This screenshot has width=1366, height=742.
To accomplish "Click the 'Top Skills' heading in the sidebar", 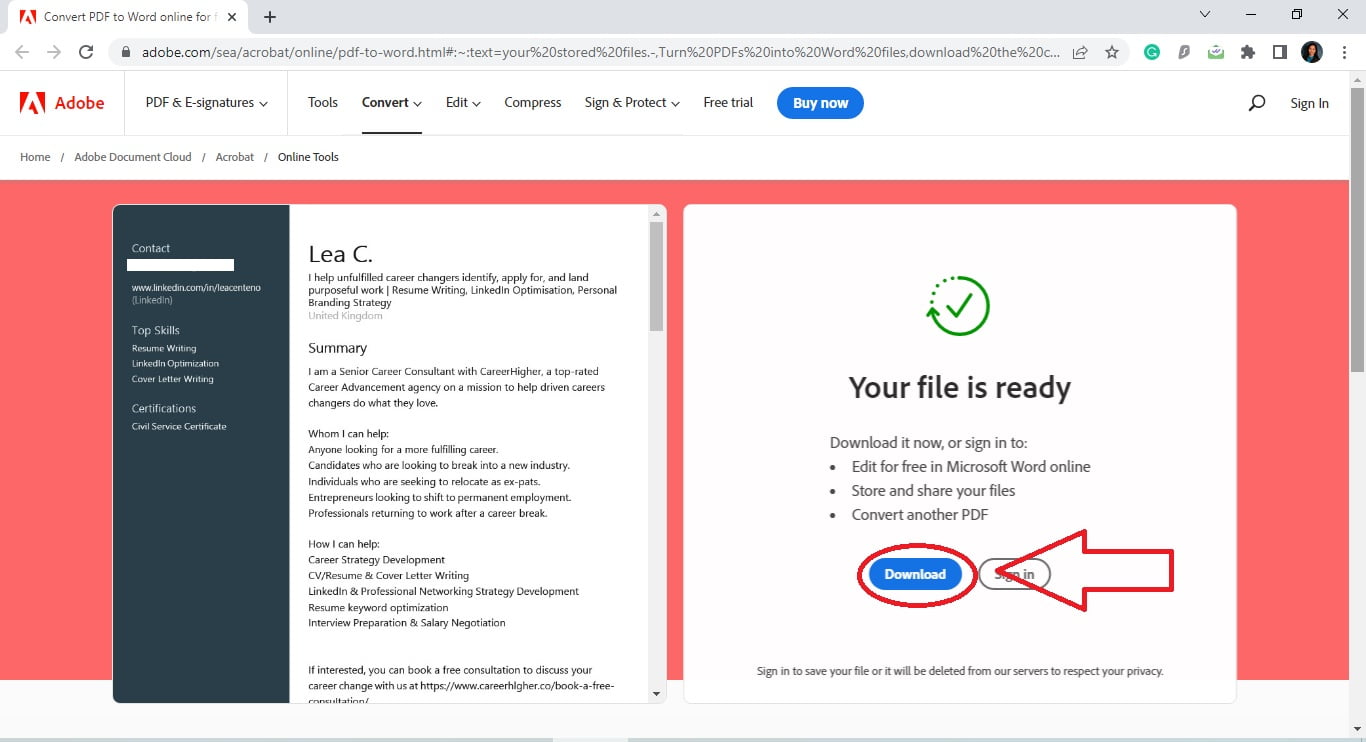I will coord(156,330).
